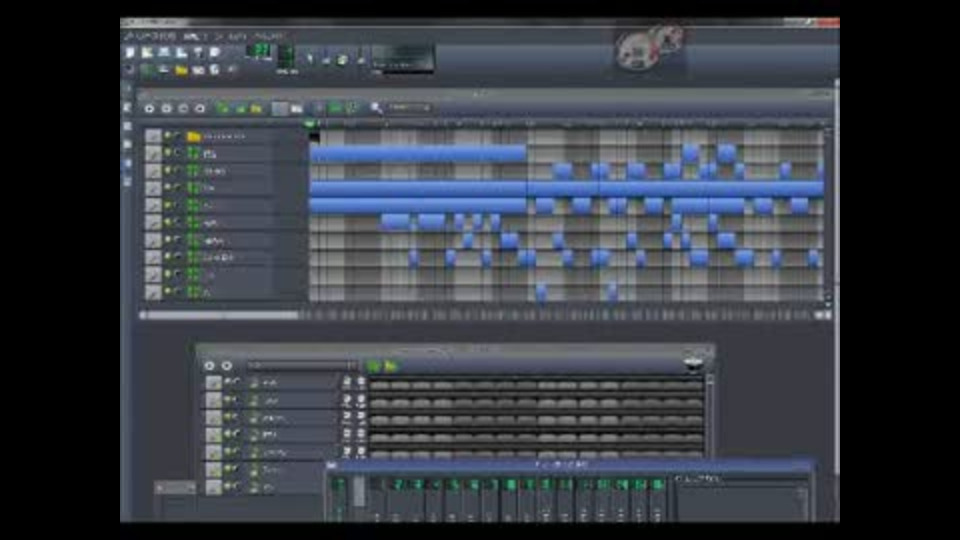This screenshot has width=960, height=540.
Task: Click the yellow folder icon of first track
Action: tap(193, 136)
